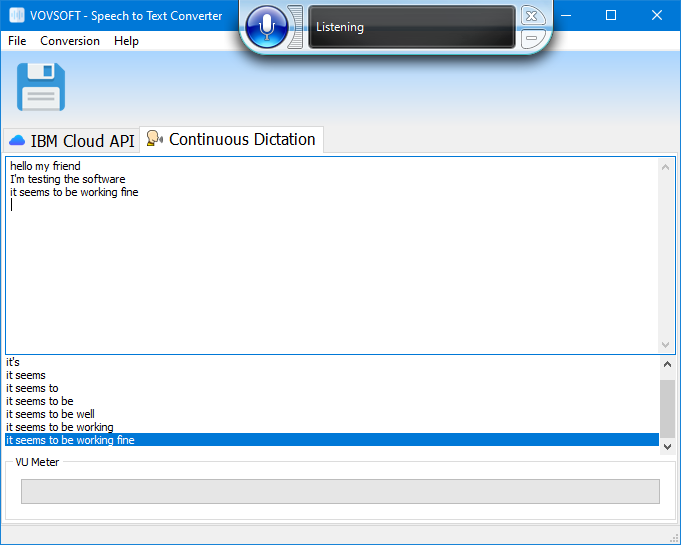
Task: Close the speech recognition bar
Action: tap(532, 16)
